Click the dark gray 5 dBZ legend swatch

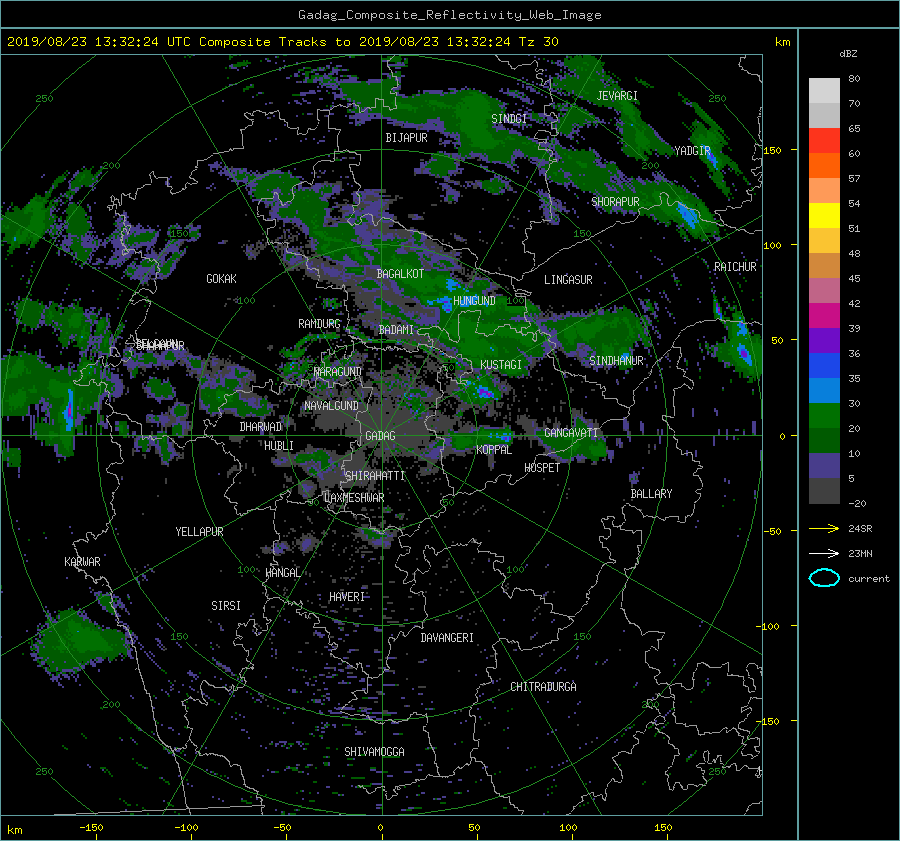click(824, 491)
